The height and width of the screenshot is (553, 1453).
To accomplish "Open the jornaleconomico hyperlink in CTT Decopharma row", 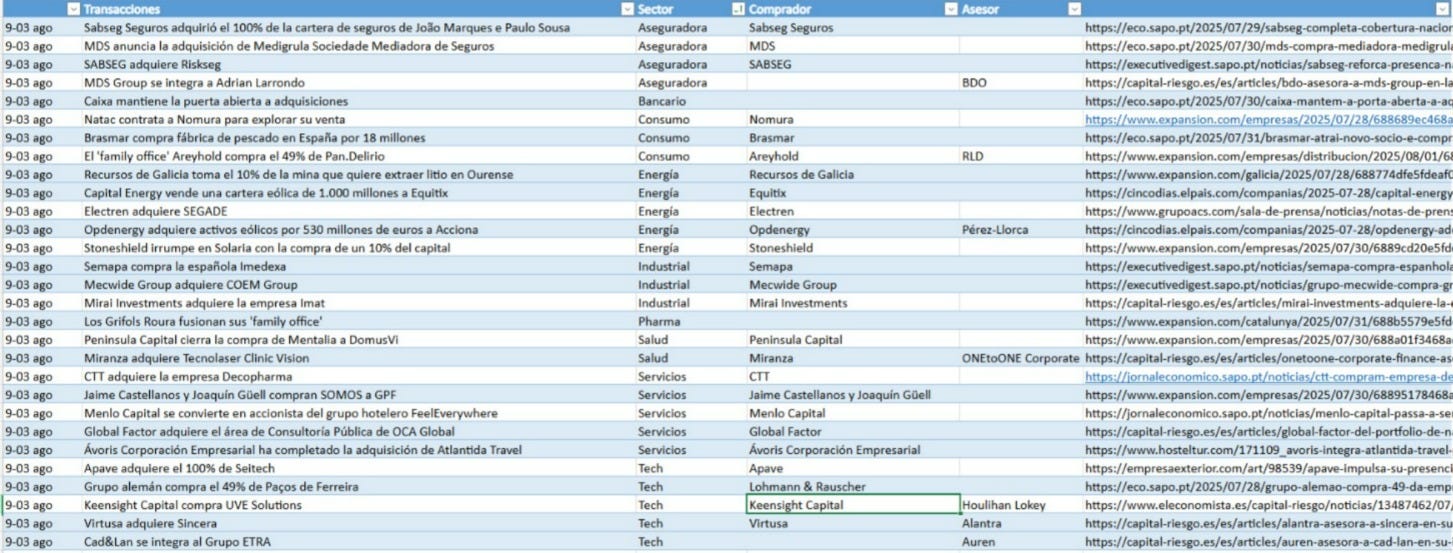I will (x=1268, y=377).
